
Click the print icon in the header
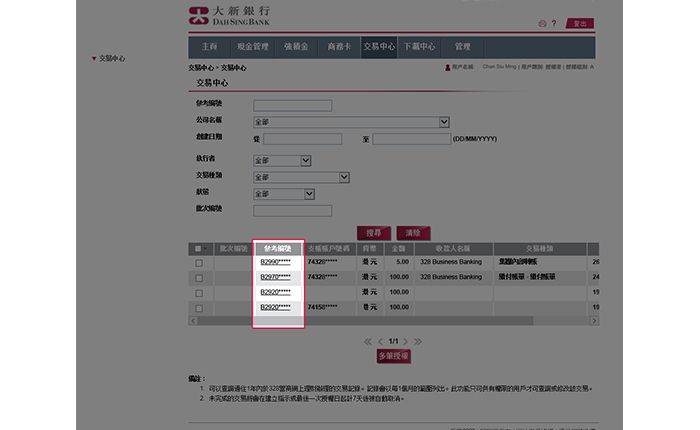coord(542,24)
